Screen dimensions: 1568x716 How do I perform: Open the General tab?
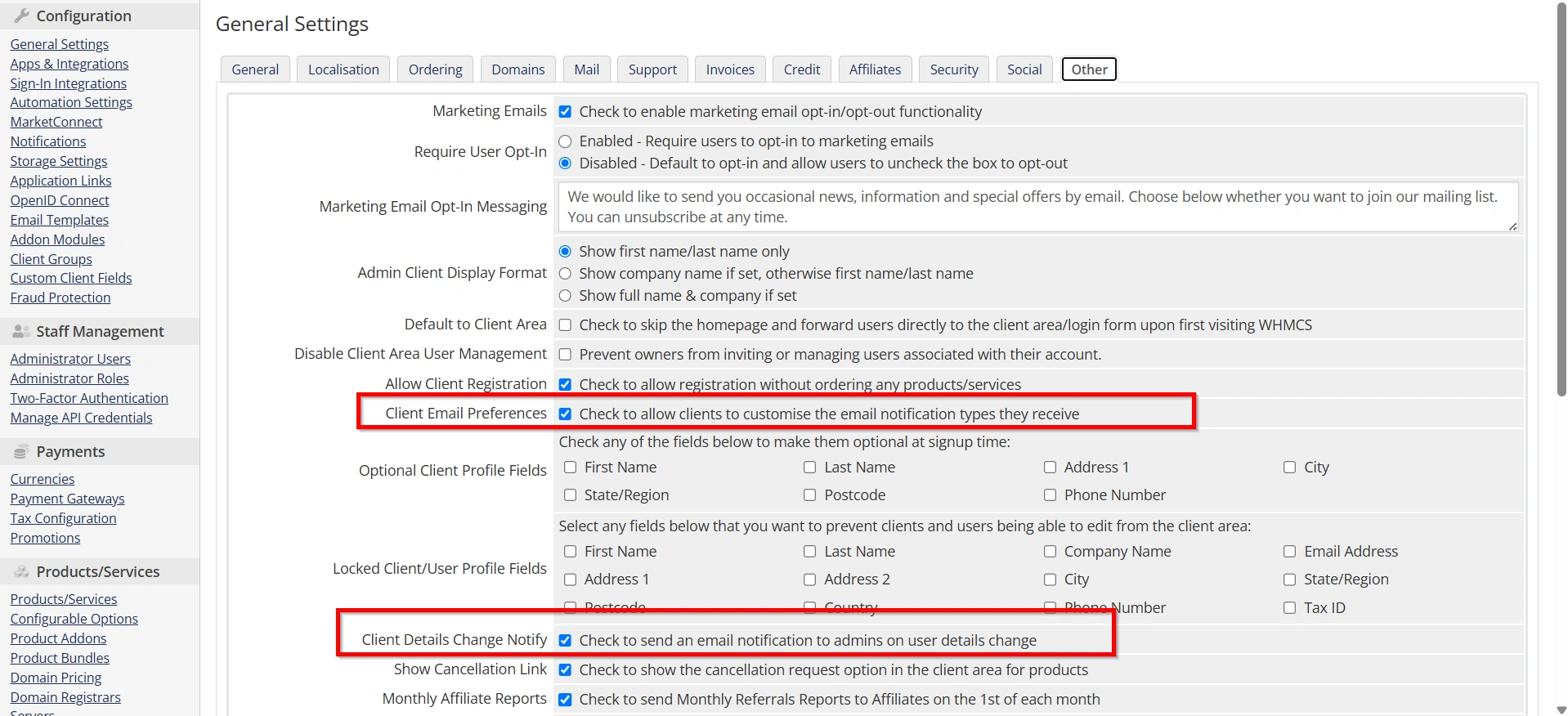point(255,69)
